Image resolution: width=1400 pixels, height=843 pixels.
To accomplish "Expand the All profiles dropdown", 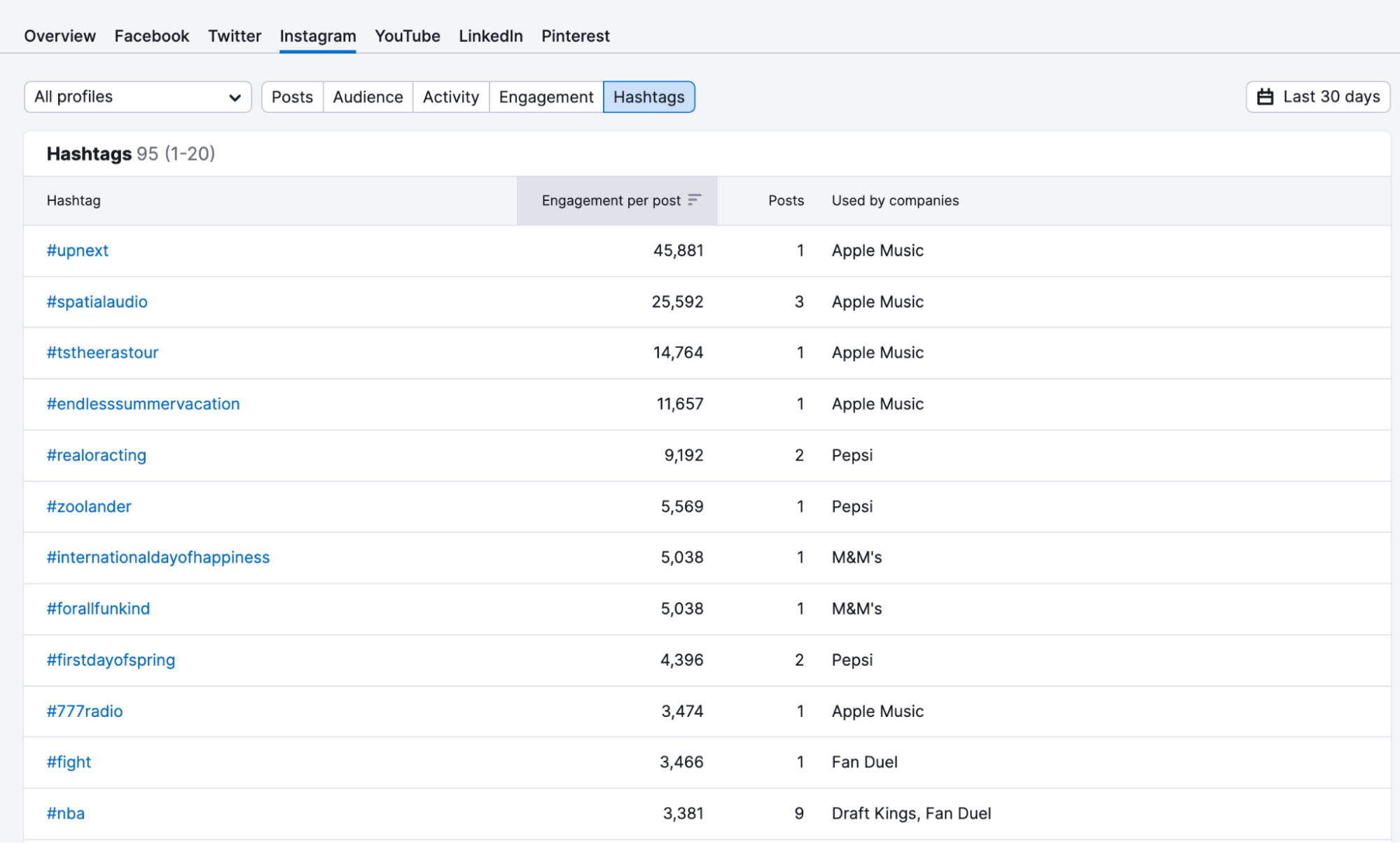I will coord(138,97).
